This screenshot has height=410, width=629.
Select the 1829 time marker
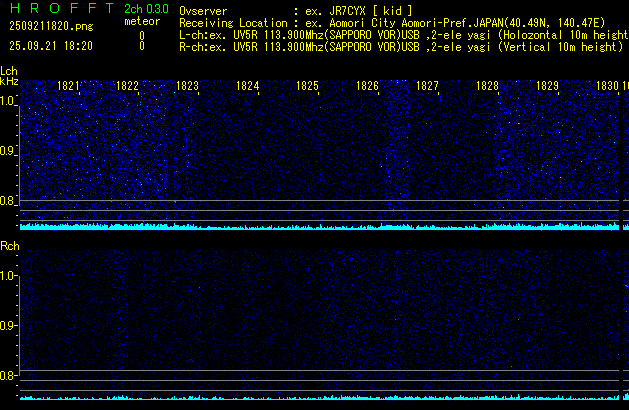547,87
